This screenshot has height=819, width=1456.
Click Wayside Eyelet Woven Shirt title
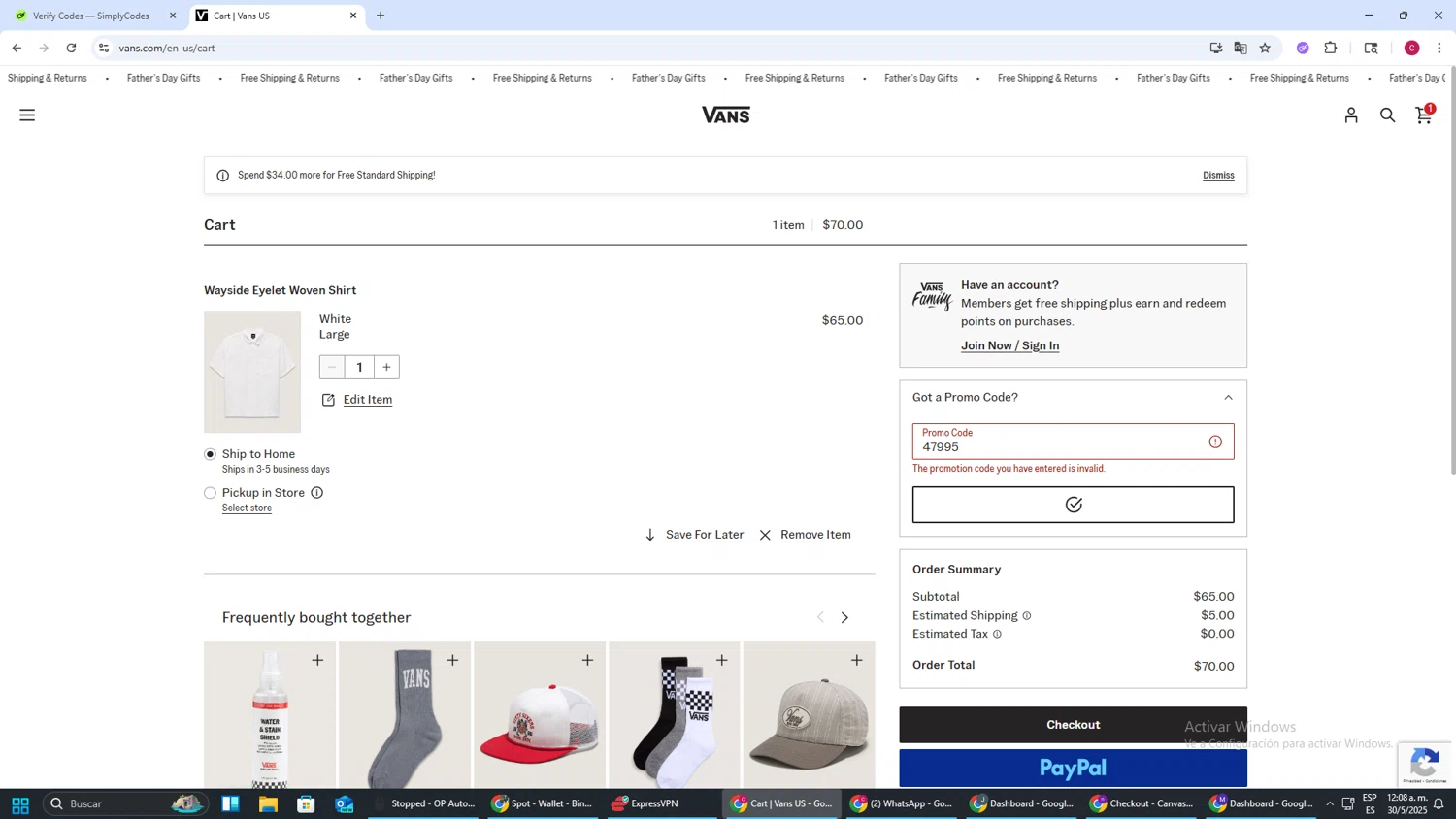tap(280, 290)
